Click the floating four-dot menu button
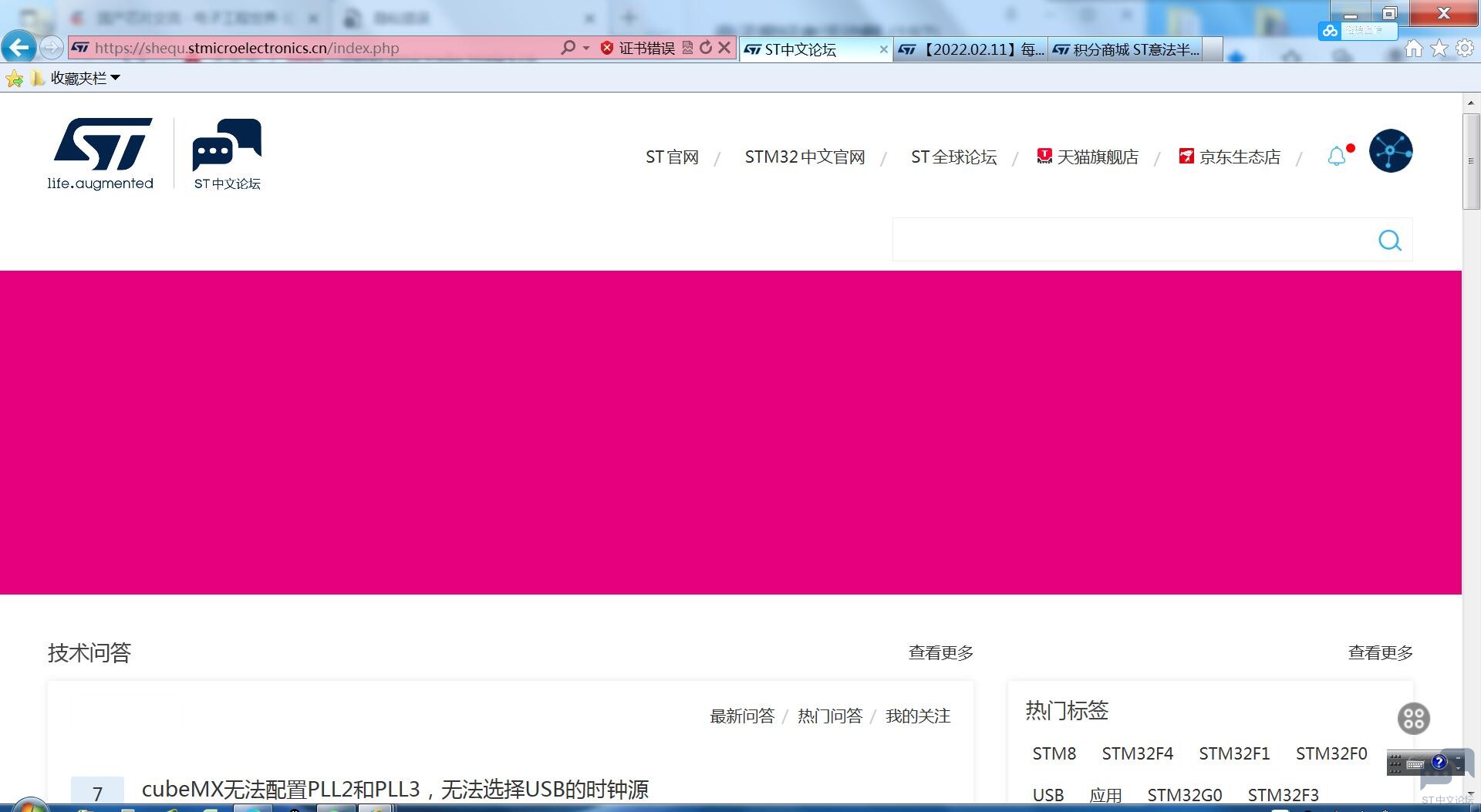1481x812 pixels. 1414,719
